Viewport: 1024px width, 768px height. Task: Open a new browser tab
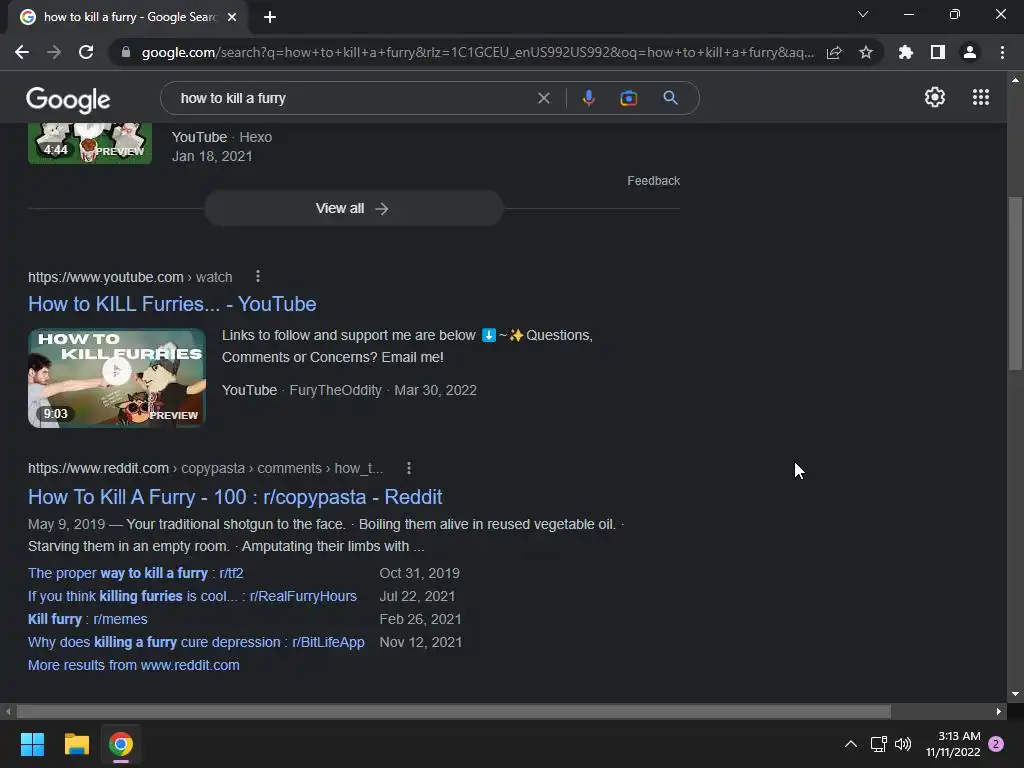(x=270, y=17)
